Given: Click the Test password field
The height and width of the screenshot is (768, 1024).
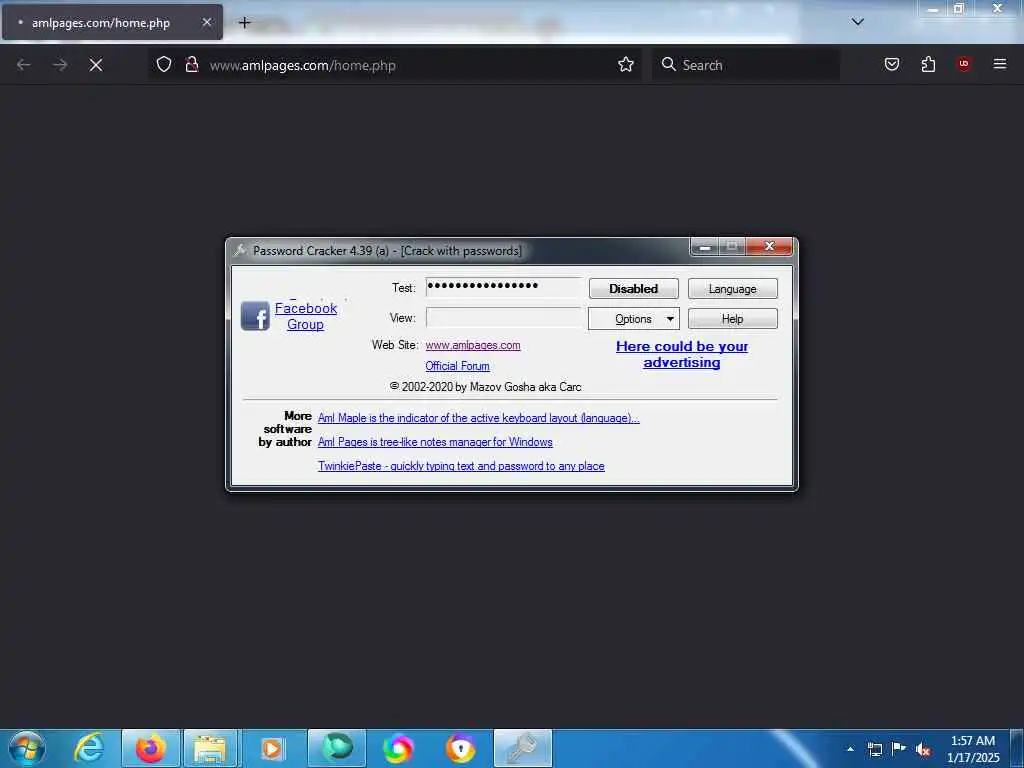Looking at the screenshot, I should (503, 287).
